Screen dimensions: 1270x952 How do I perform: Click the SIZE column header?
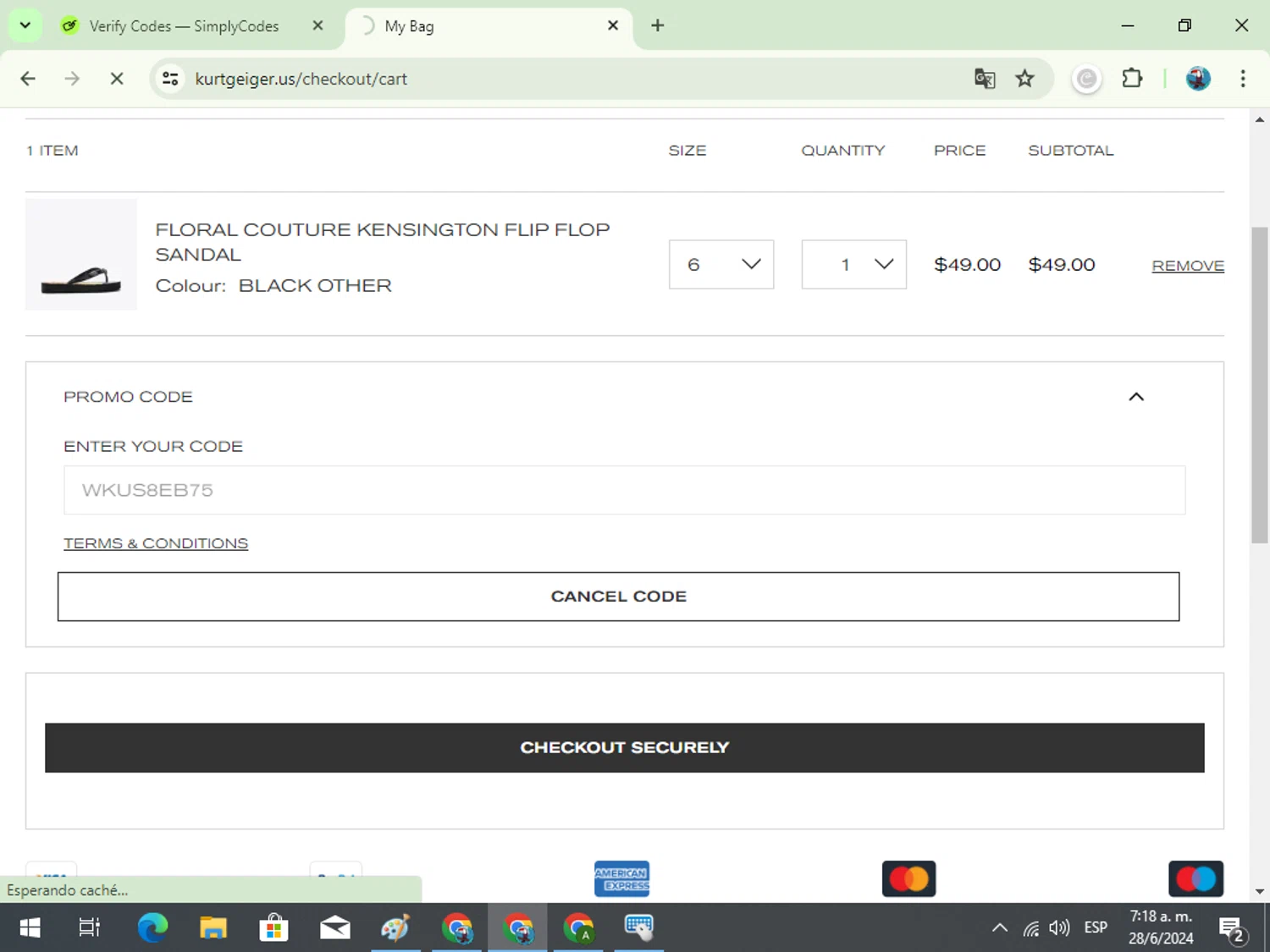[x=687, y=151]
